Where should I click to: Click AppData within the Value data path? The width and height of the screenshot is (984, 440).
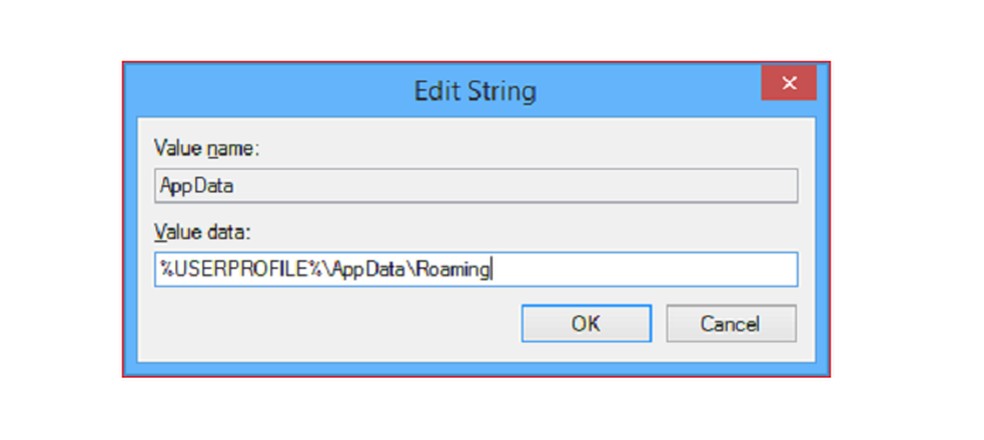372,269
